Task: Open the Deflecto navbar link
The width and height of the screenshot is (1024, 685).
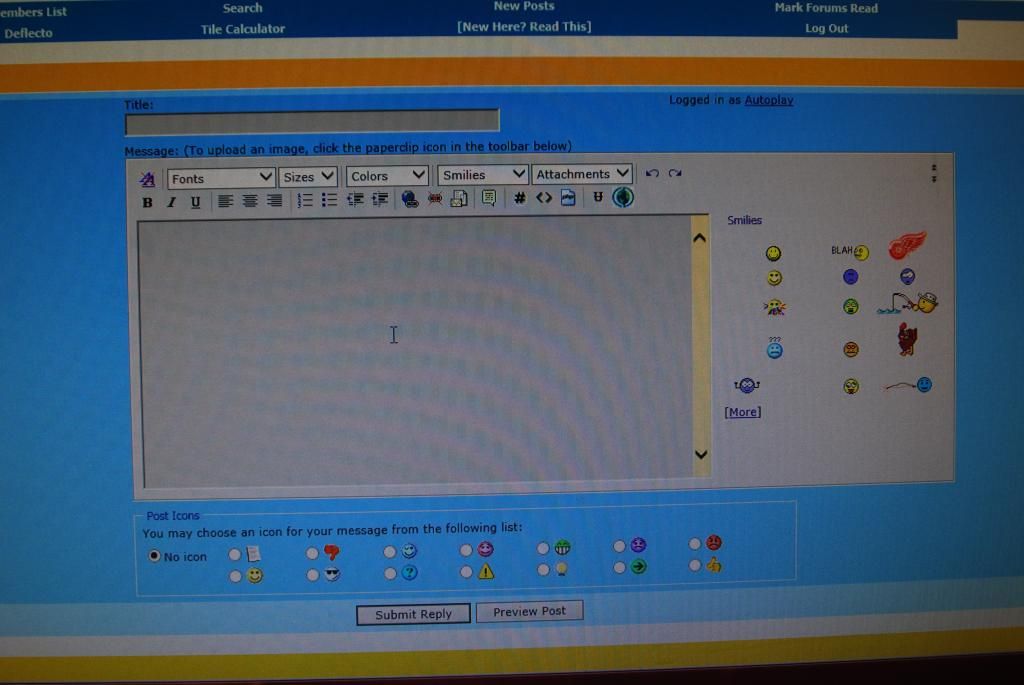Action: point(28,33)
